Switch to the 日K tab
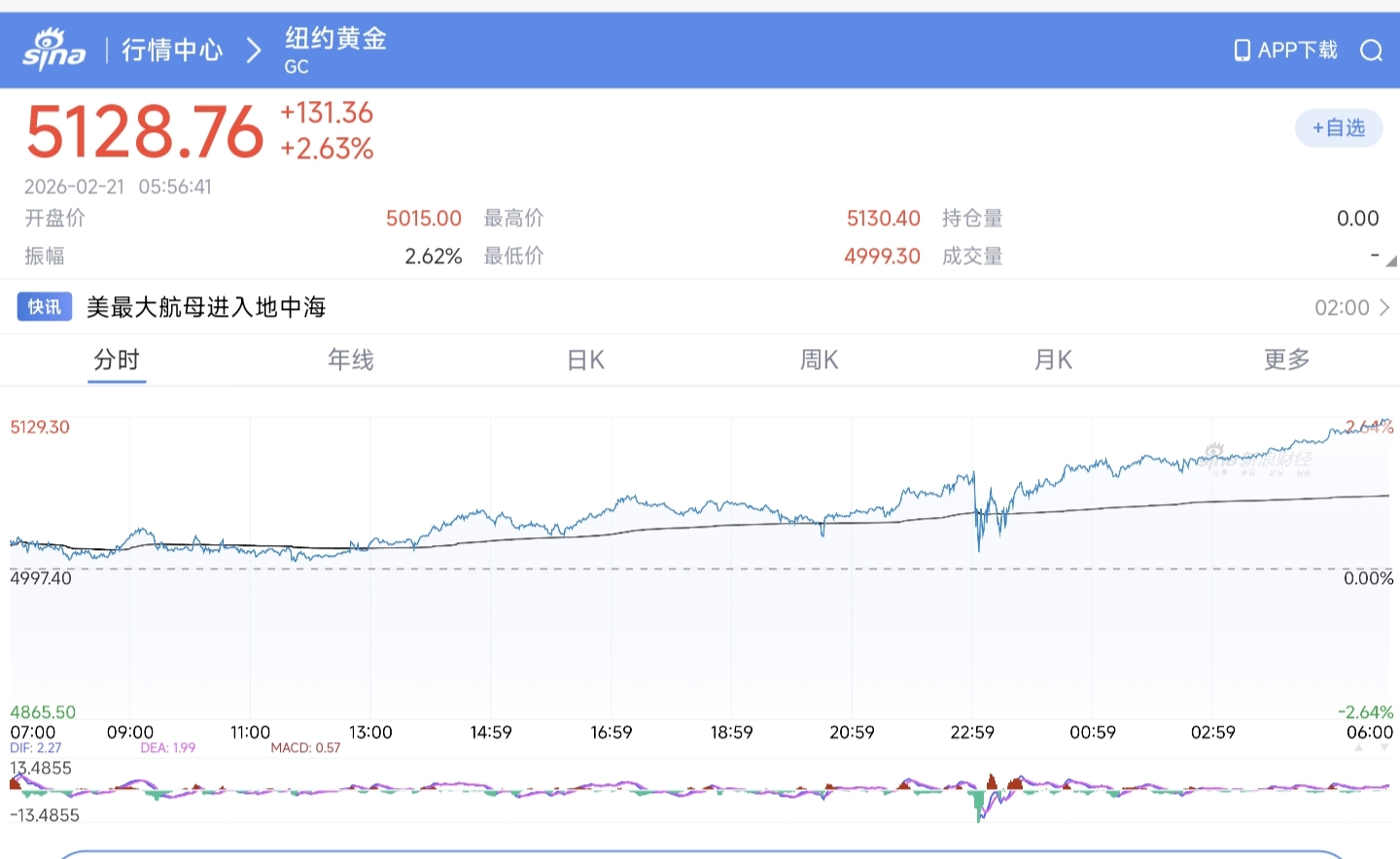Image resolution: width=1400 pixels, height=859 pixels. pos(585,361)
